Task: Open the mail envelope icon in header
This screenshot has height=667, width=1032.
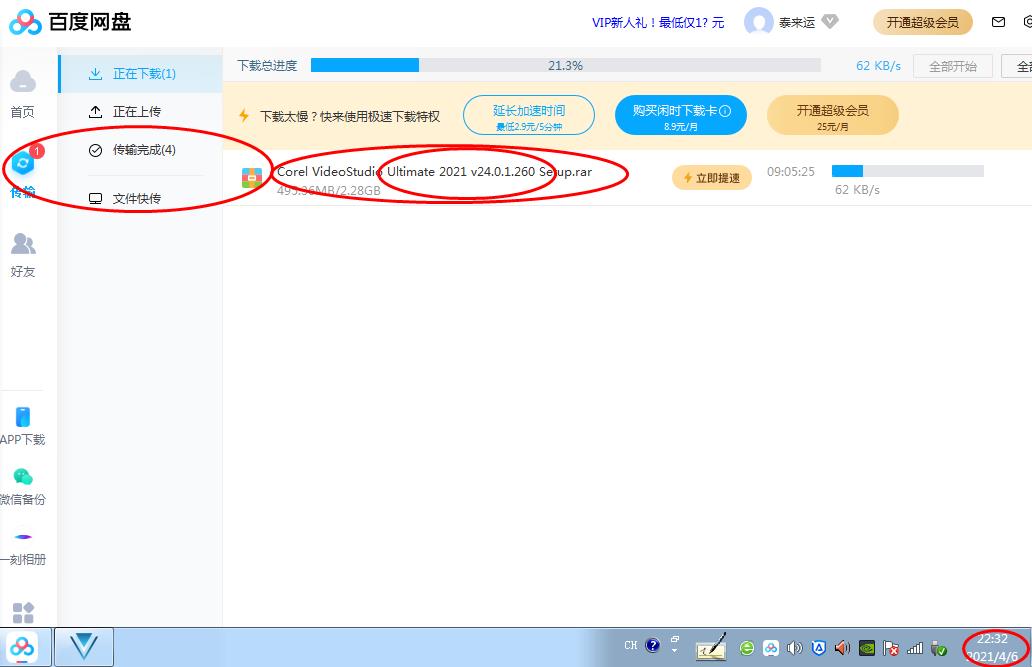Action: coord(998,22)
